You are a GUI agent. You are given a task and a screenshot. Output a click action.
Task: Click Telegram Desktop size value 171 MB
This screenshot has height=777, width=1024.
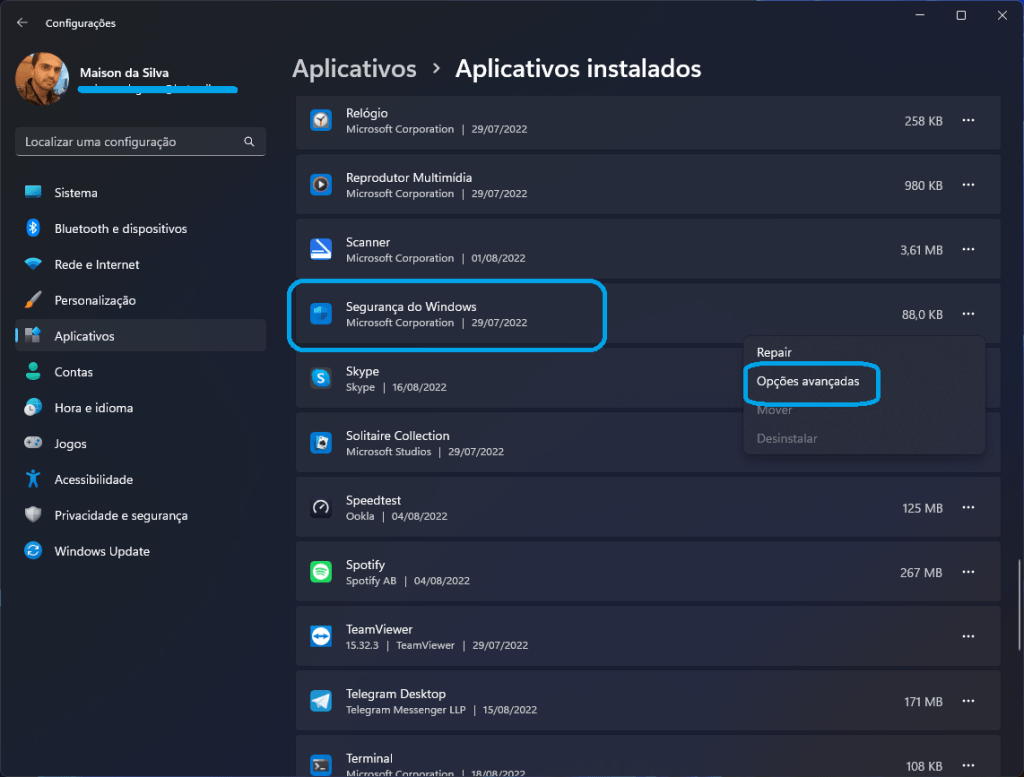pos(923,702)
